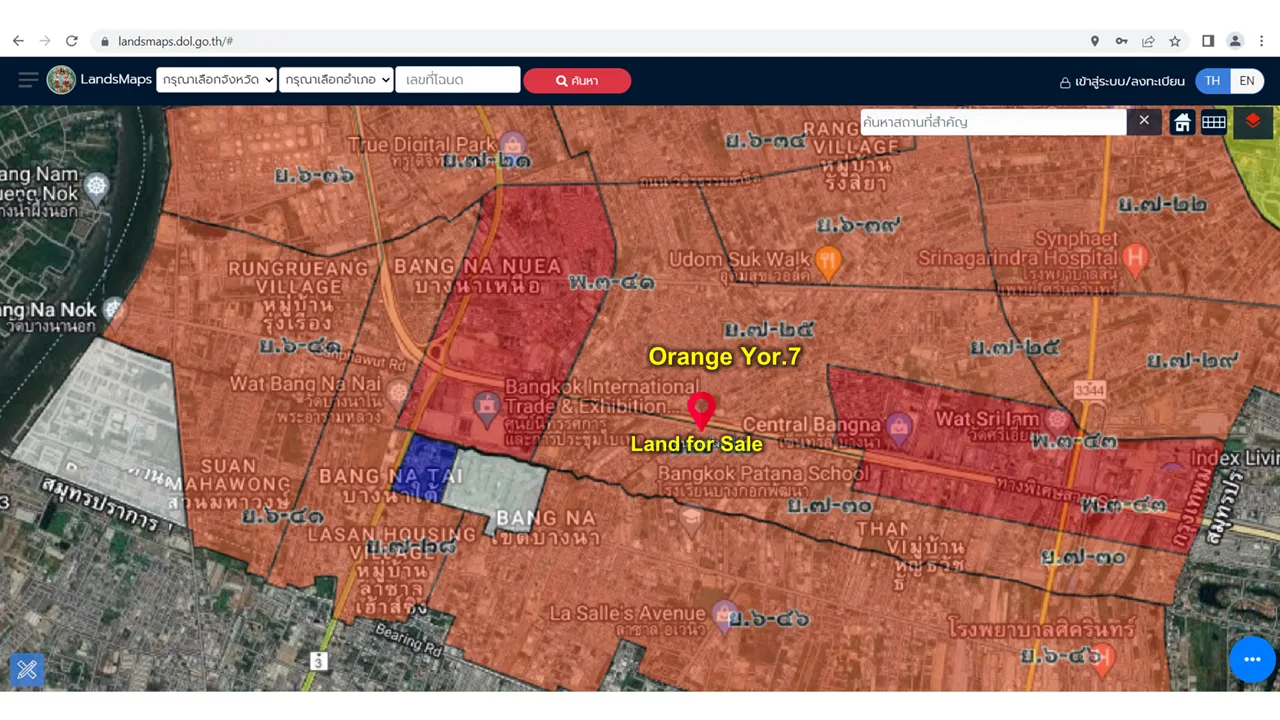
Task: Clear the place search with the X
Action: (1144, 121)
